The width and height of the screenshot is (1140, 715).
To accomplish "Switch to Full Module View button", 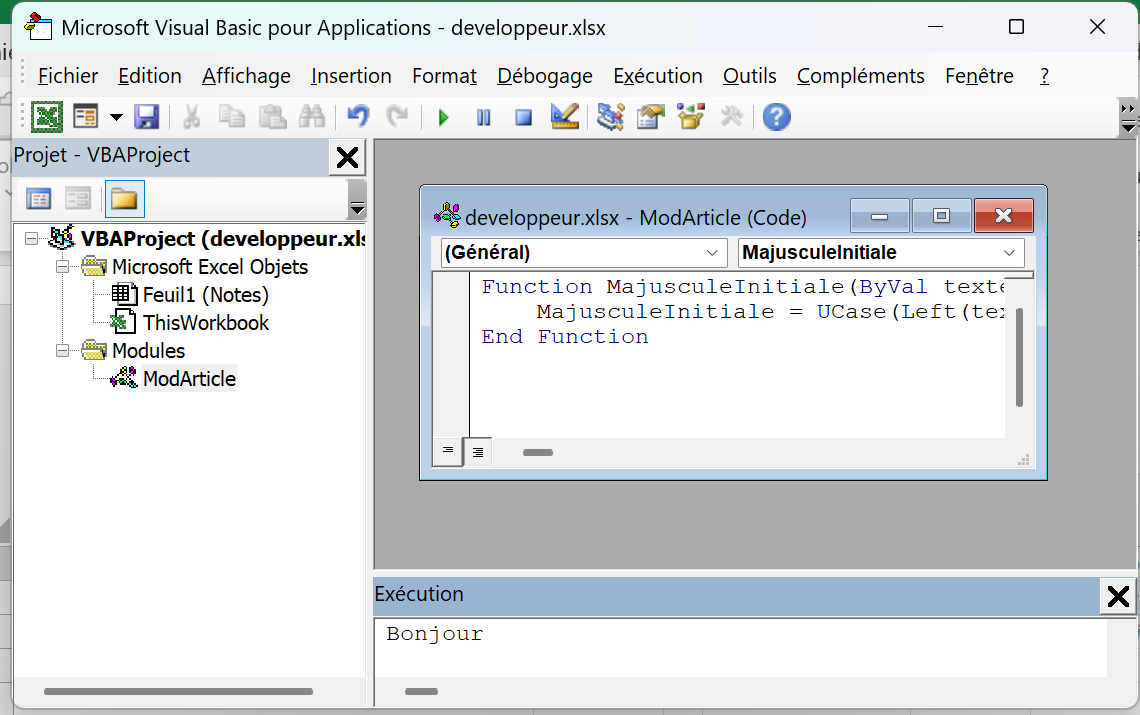I will coord(478,452).
